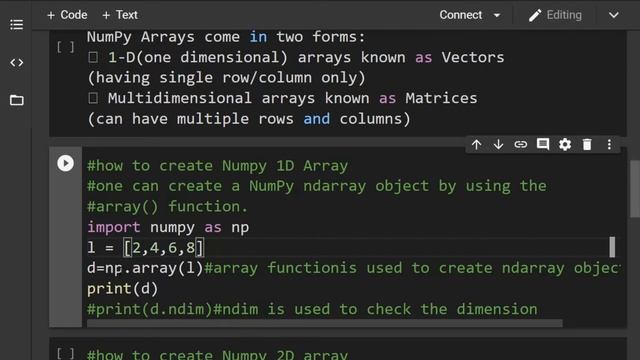The height and width of the screenshot is (360, 640).
Task: Click '#how to create Numpy 2D array' comment
Action: tap(217, 354)
